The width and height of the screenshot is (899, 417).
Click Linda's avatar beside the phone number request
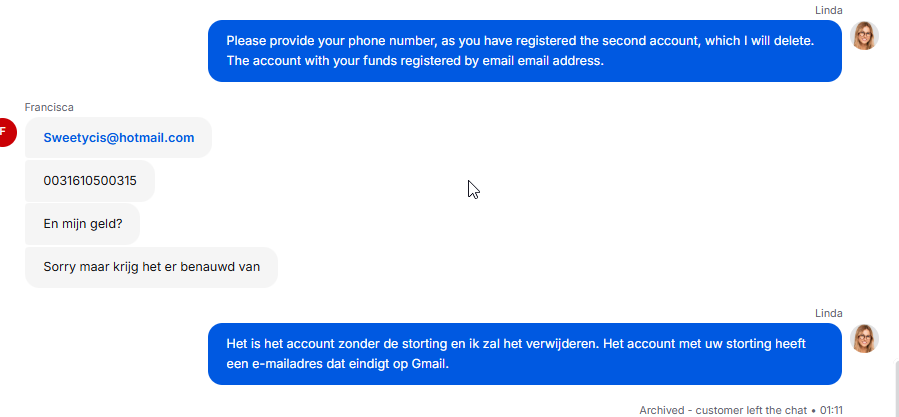(864, 36)
